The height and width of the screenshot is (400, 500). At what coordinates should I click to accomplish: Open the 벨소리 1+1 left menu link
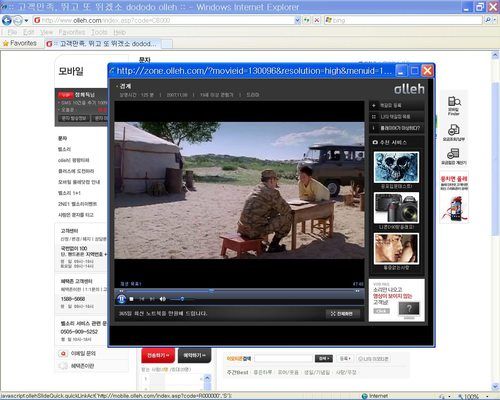[x=69, y=193]
